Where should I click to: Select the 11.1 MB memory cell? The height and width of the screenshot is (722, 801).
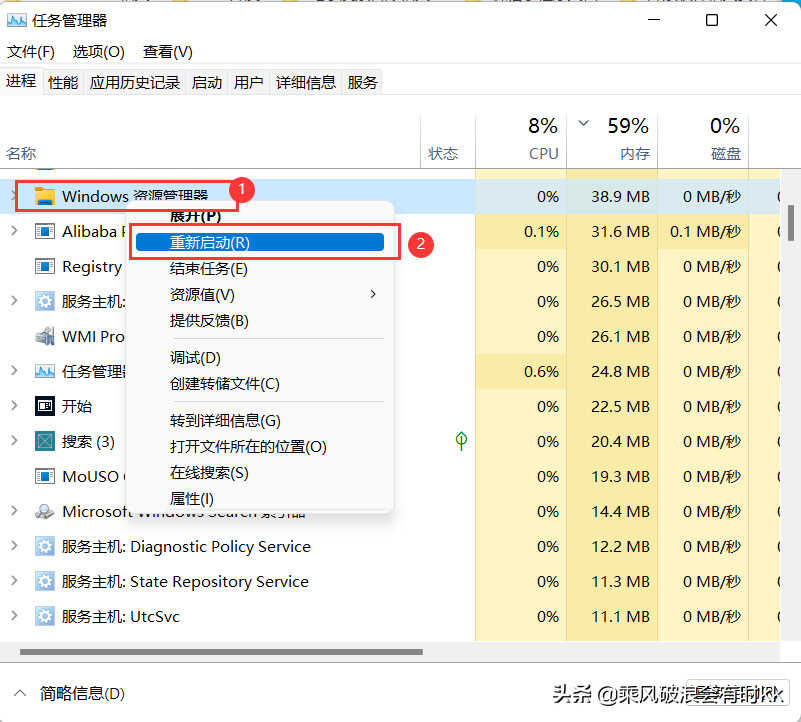(612, 617)
